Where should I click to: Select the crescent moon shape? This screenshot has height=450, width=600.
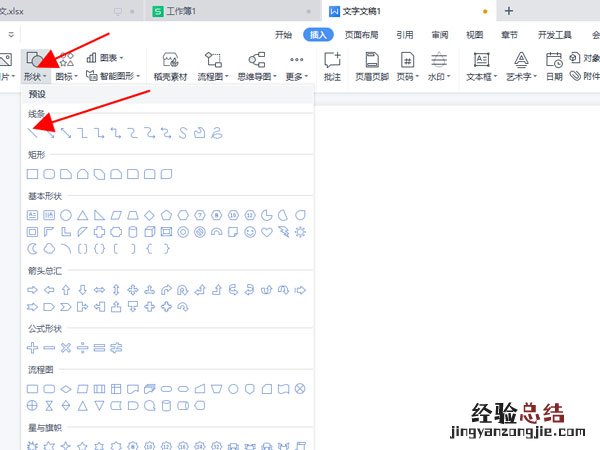[x=33, y=249]
